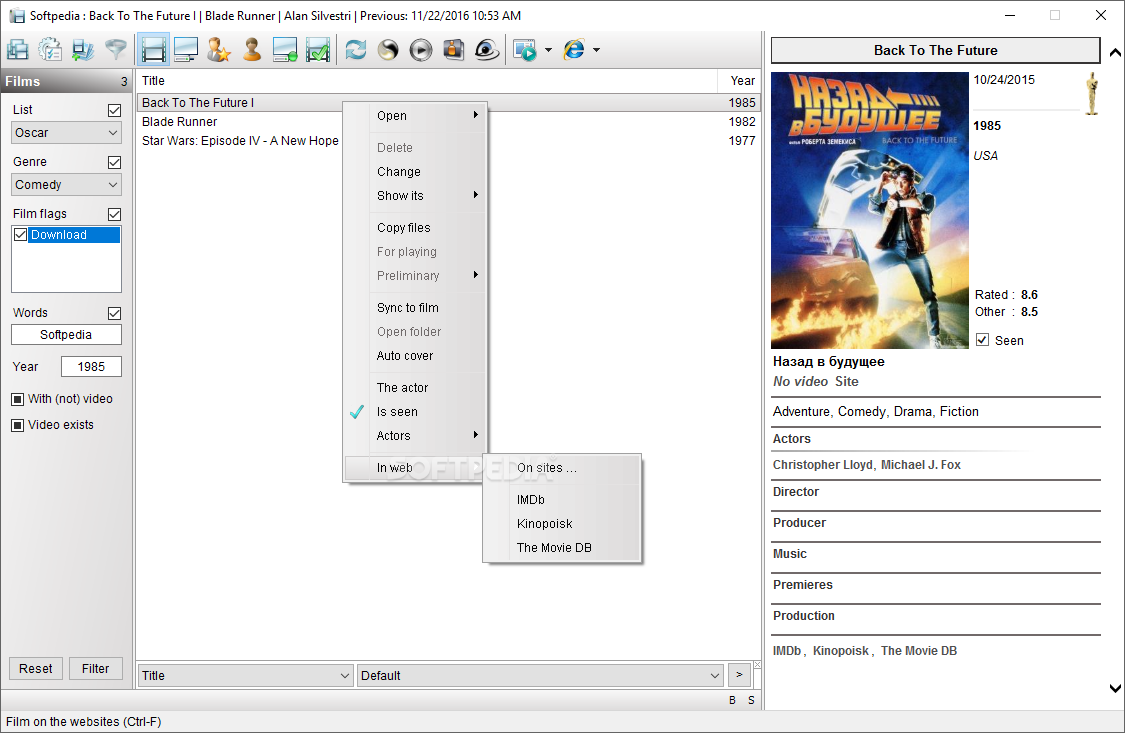Choose Kinopoisk from the In web submenu
Viewport: 1125px width, 733px height.
coord(562,524)
